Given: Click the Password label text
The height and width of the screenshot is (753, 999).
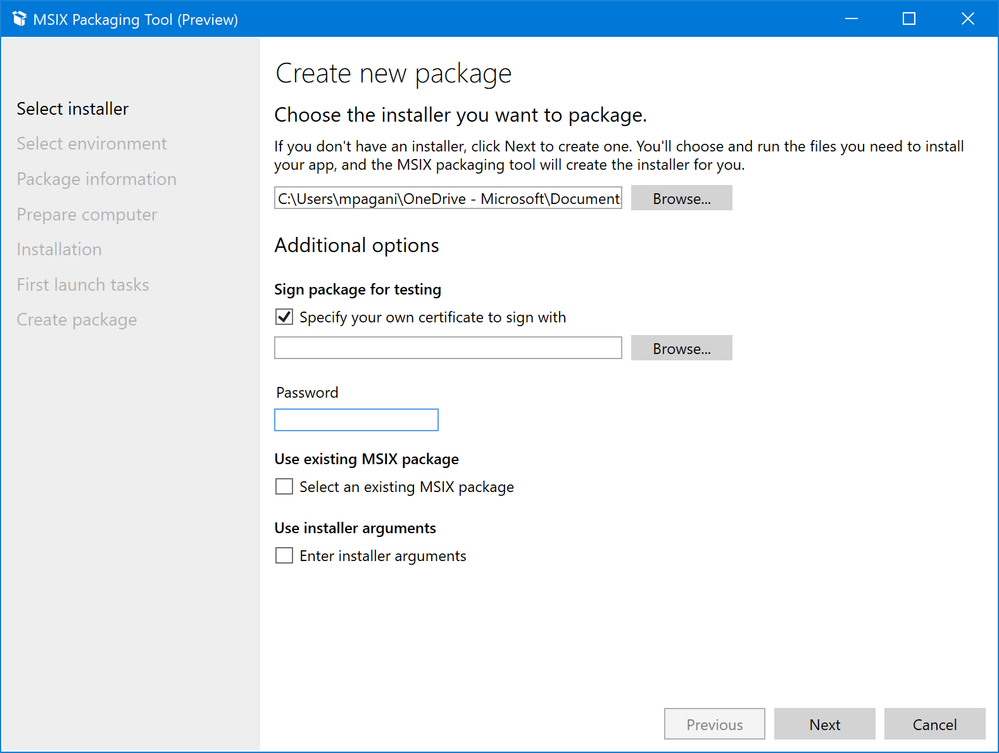Looking at the screenshot, I should [x=307, y=392].
